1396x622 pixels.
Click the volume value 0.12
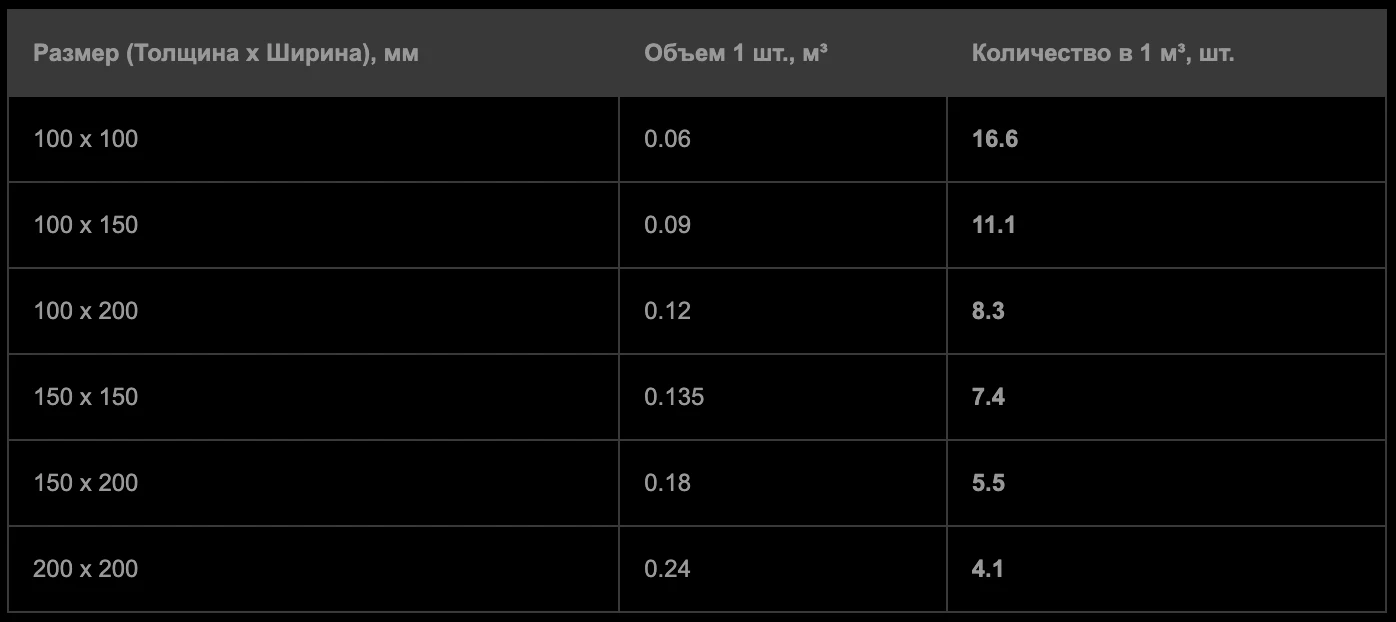[668, 311]
